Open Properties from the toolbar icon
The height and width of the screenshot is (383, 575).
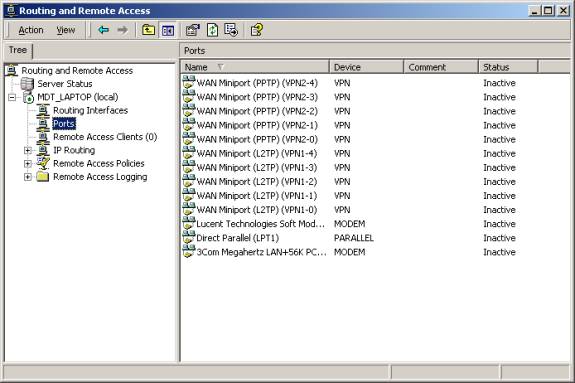pyautogui.click(x=193, y=30)
